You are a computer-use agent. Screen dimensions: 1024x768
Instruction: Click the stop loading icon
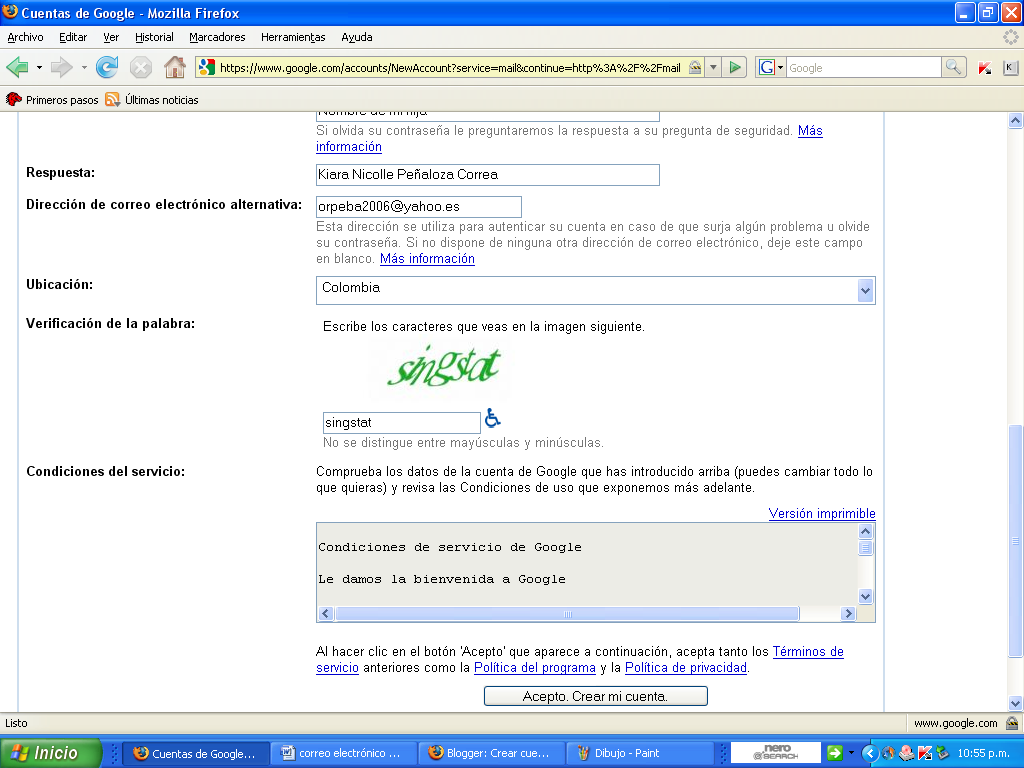point(141,68)
